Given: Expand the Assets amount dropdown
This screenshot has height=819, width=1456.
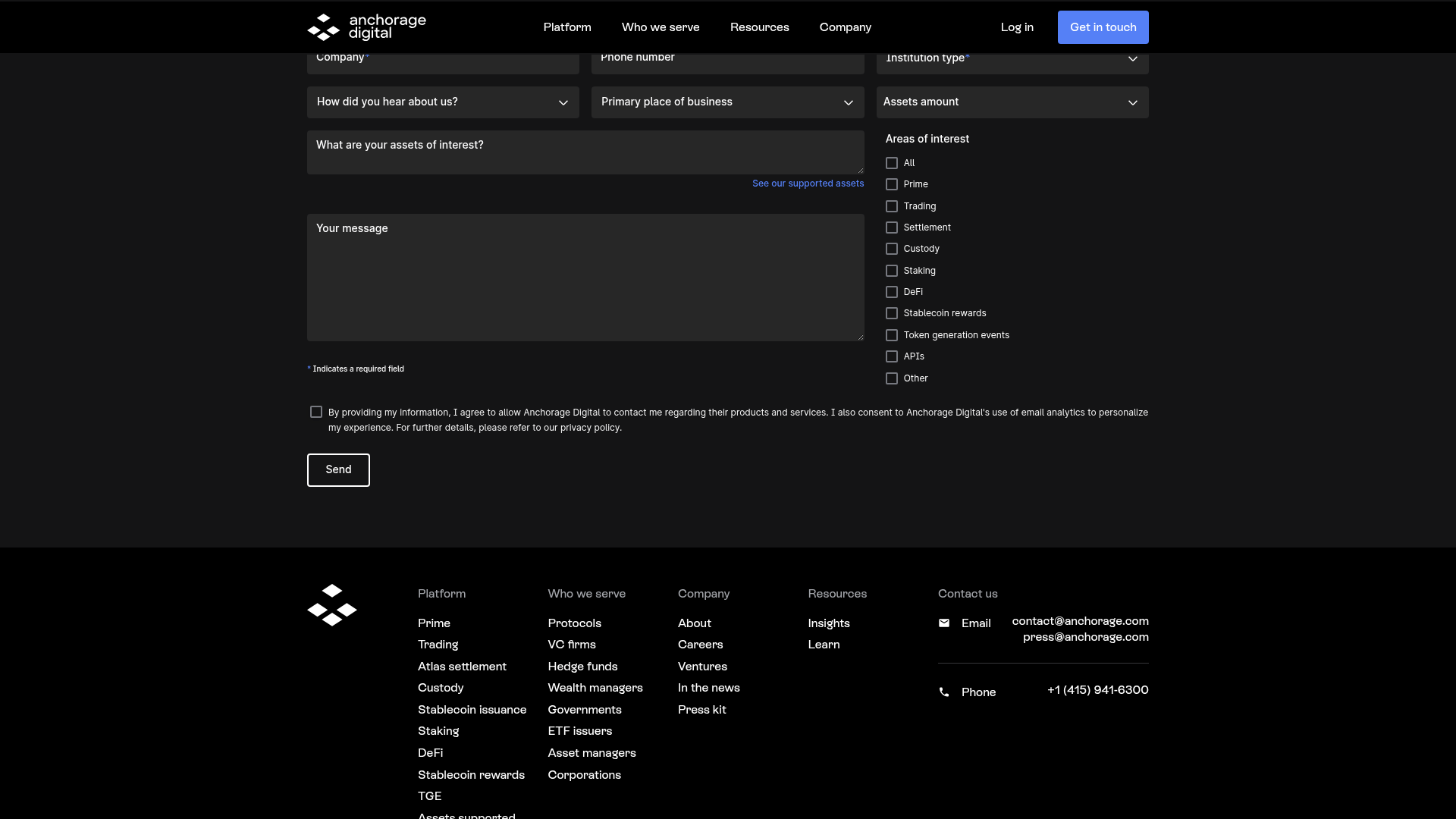Looking at the screenshot, I should pos(1012,102).
